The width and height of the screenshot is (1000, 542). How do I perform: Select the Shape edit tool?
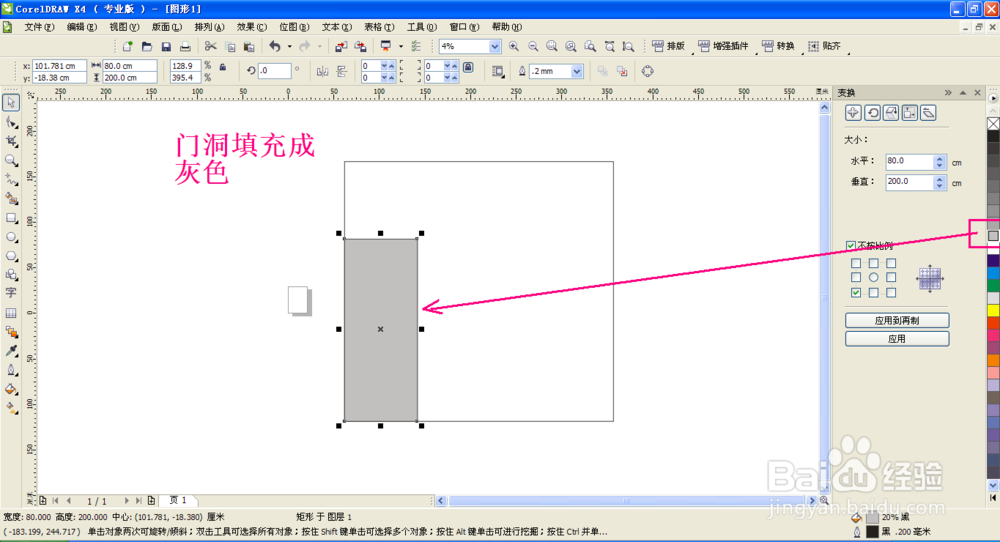[11, 122]
